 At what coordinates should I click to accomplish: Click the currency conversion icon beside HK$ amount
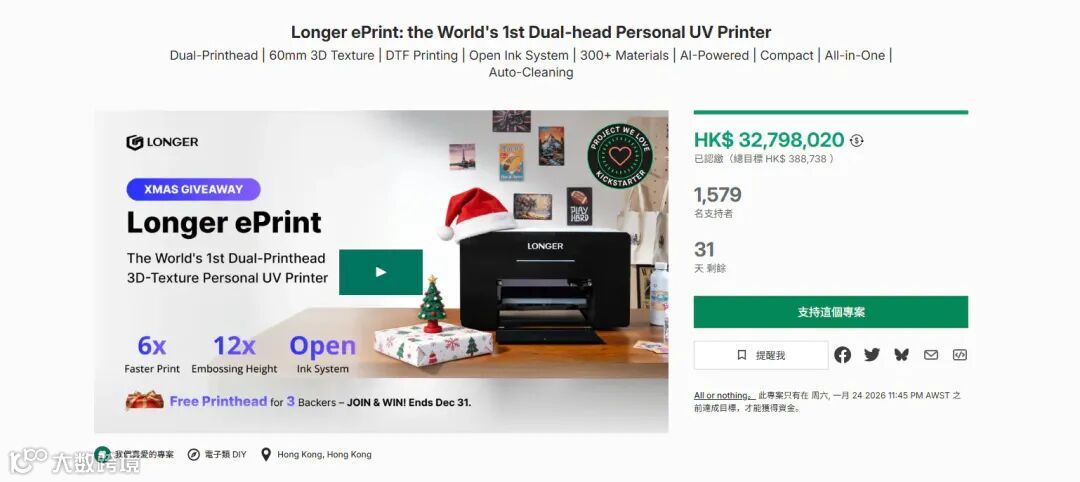click(856, 140)
